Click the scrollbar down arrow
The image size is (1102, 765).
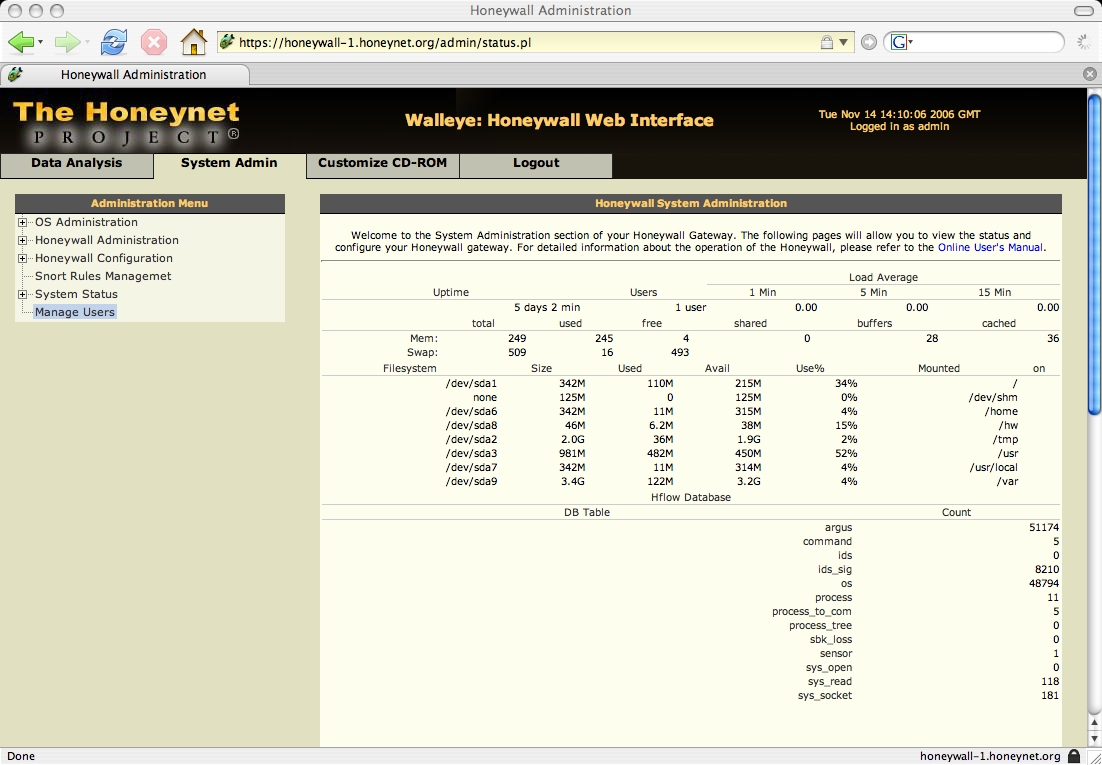1095,738
